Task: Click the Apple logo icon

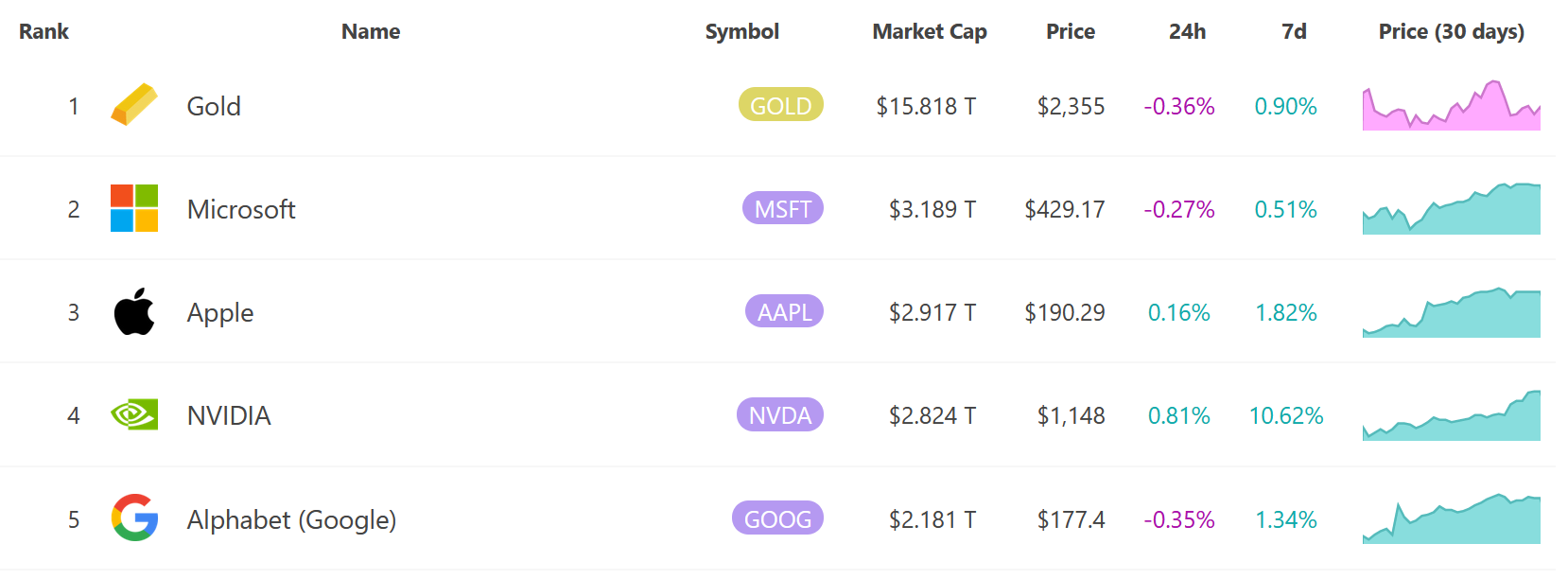Action: click(x=134, y=311)
